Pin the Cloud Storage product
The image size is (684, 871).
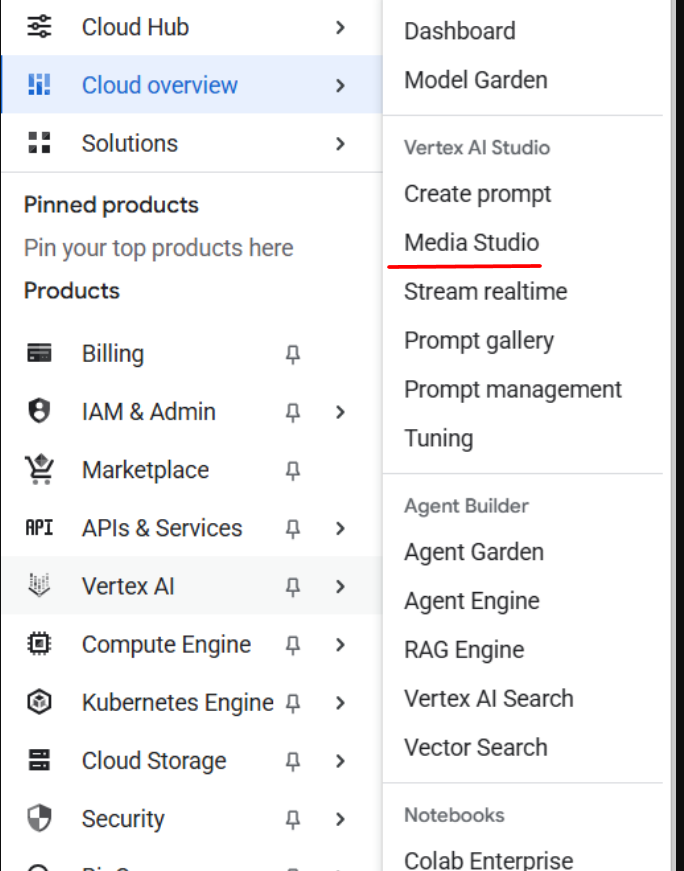point(293,761)
